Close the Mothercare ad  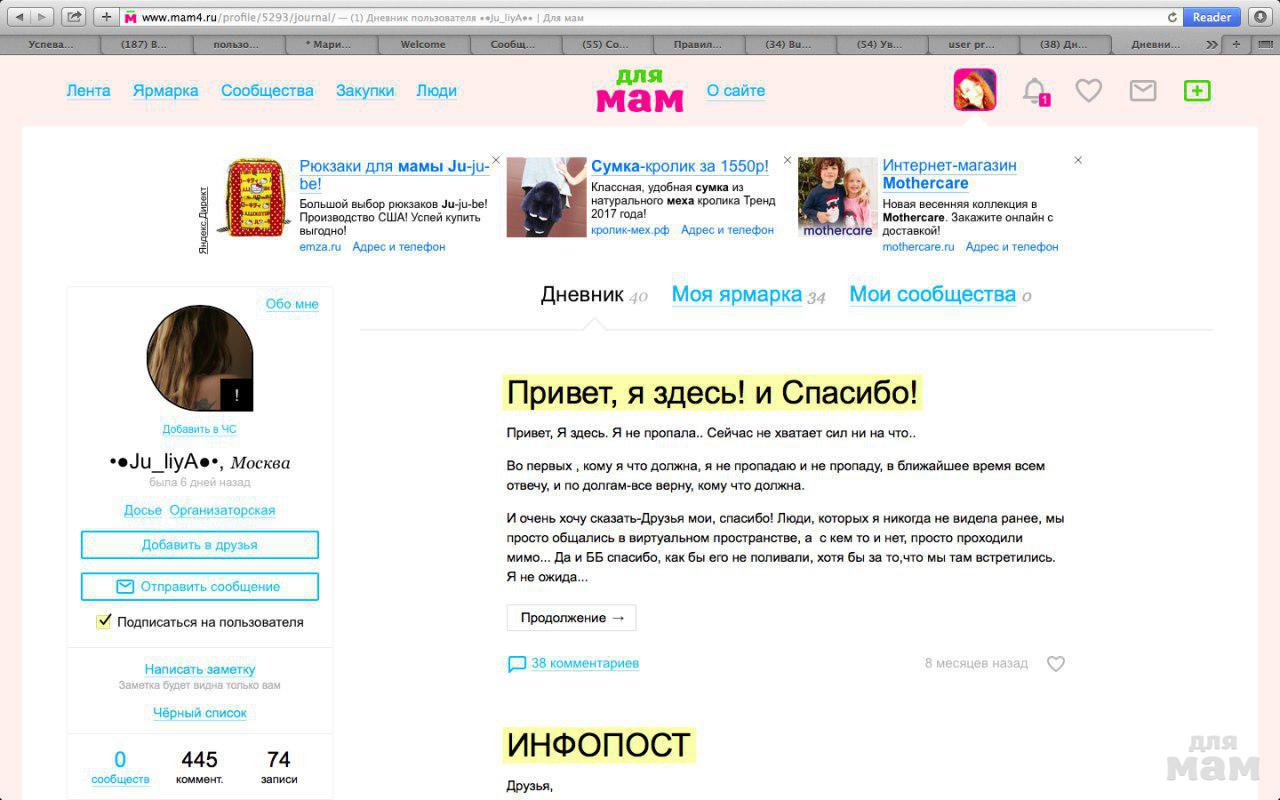click(1078, 160)
